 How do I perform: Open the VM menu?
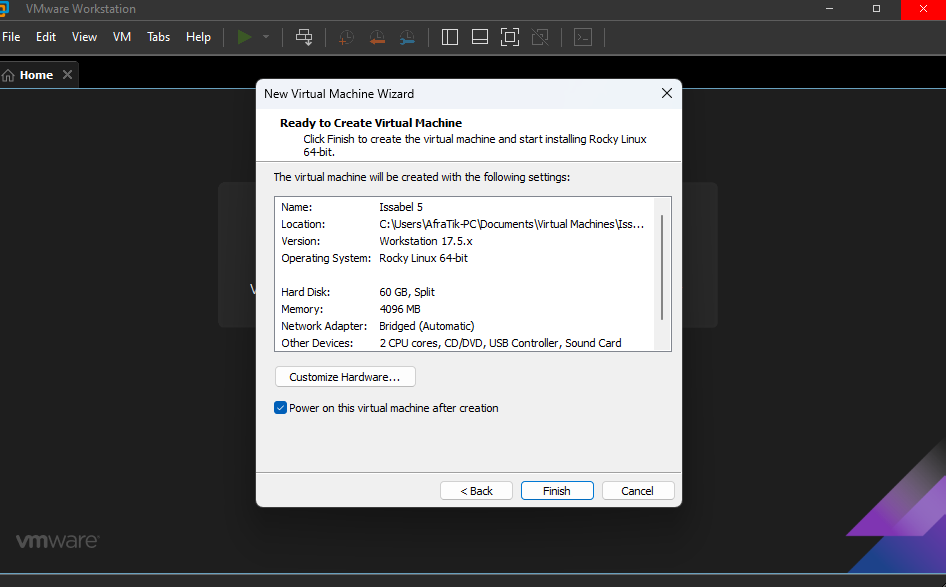122,37
